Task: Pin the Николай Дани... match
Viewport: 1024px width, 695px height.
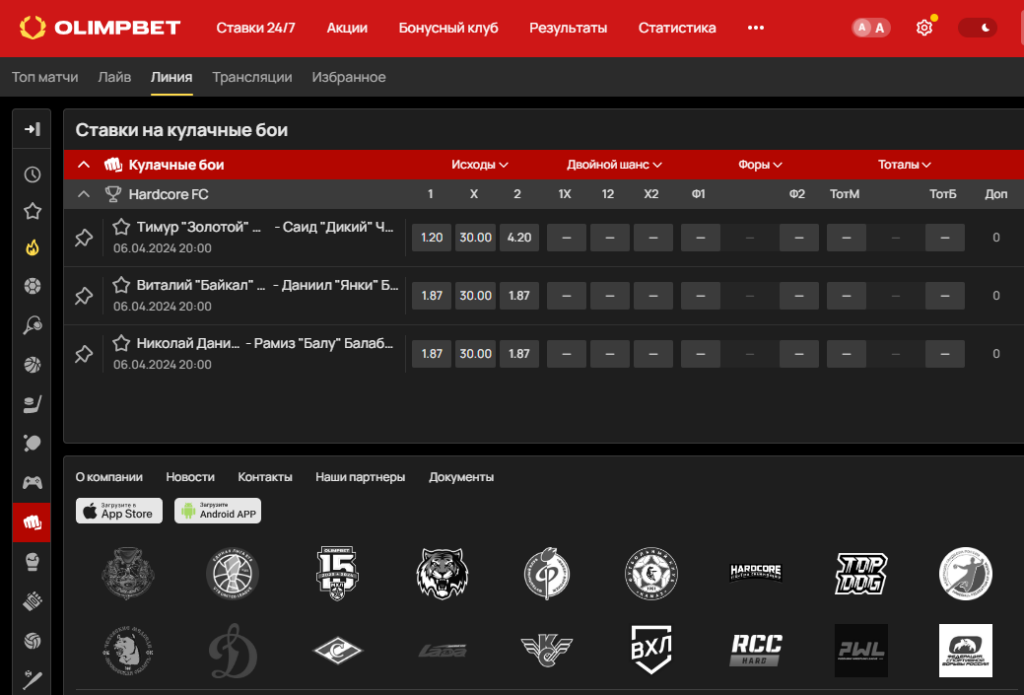Action: click(84, 354)
